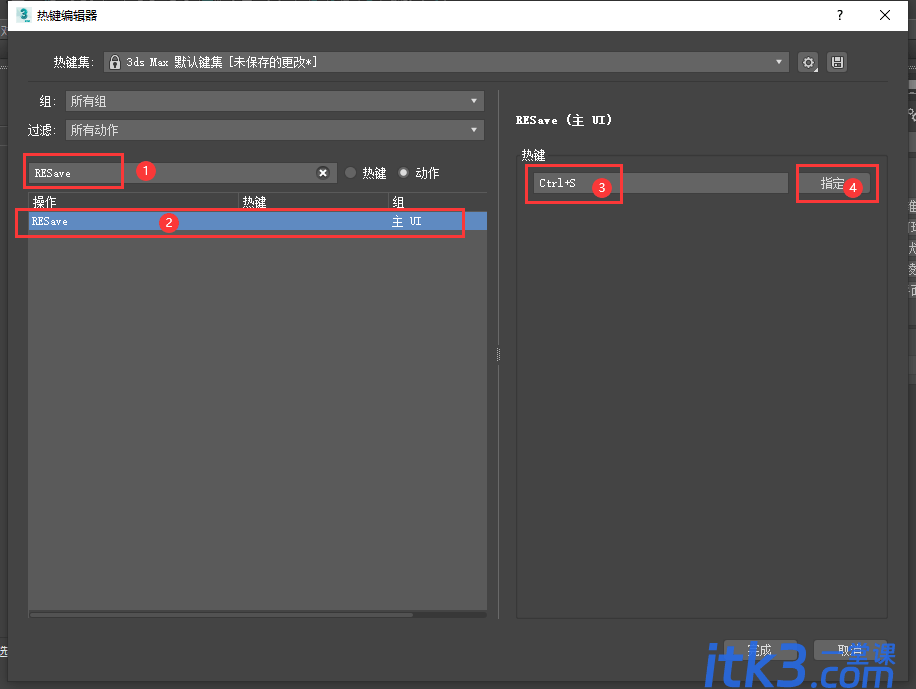Save hotkey set with disk icon
The width and height of the screenshot is (916, 689).
[x=837, y=63]
